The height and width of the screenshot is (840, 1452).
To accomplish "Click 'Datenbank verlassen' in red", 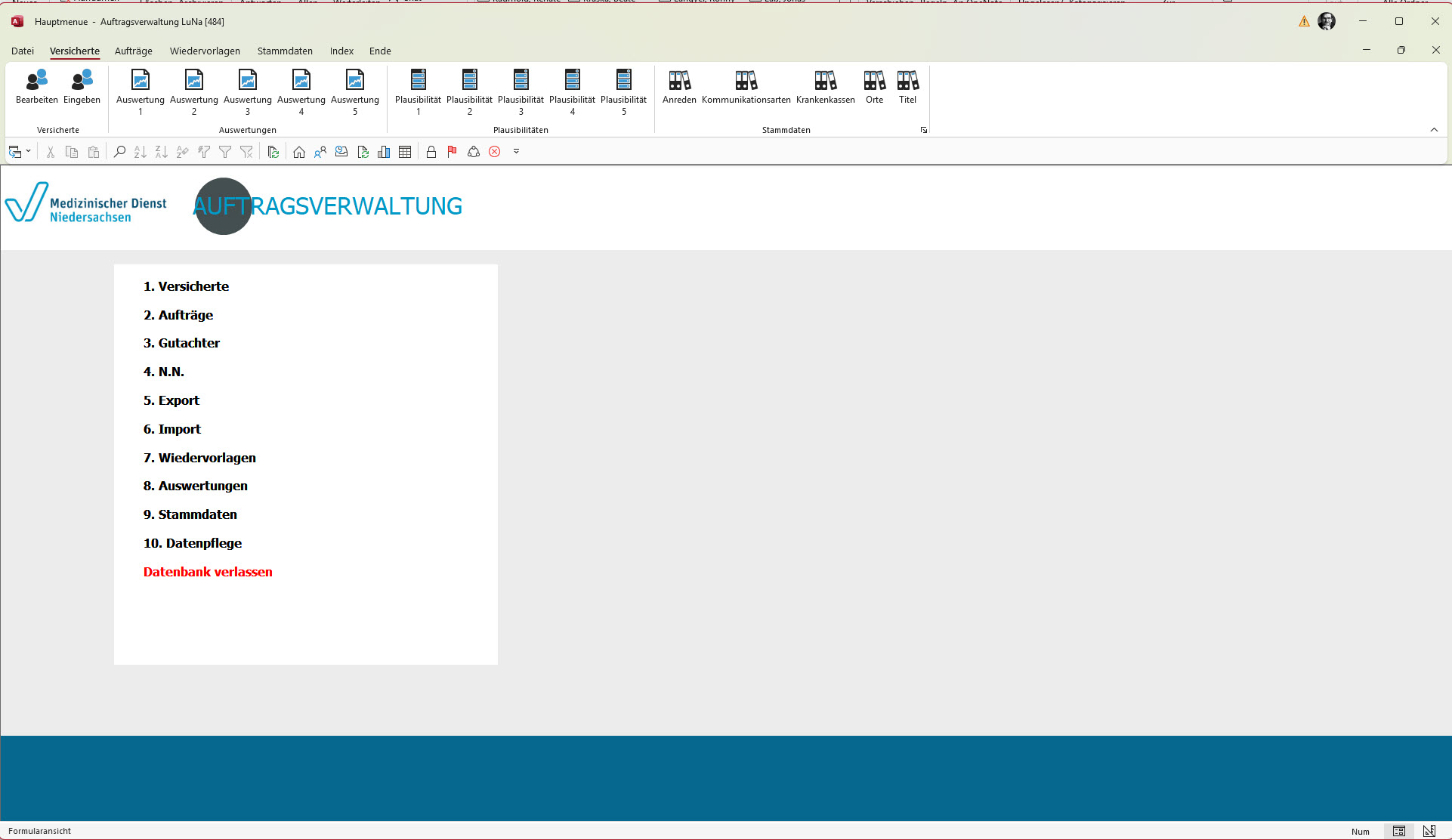I will coord(208,572).
